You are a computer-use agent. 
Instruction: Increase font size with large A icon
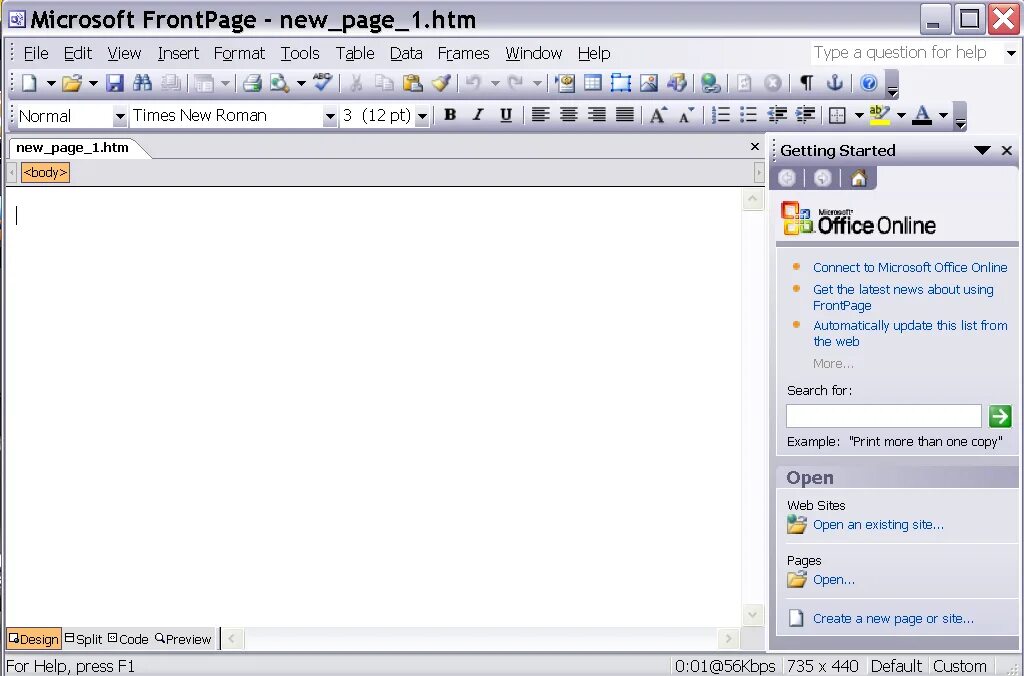[658, 116]
